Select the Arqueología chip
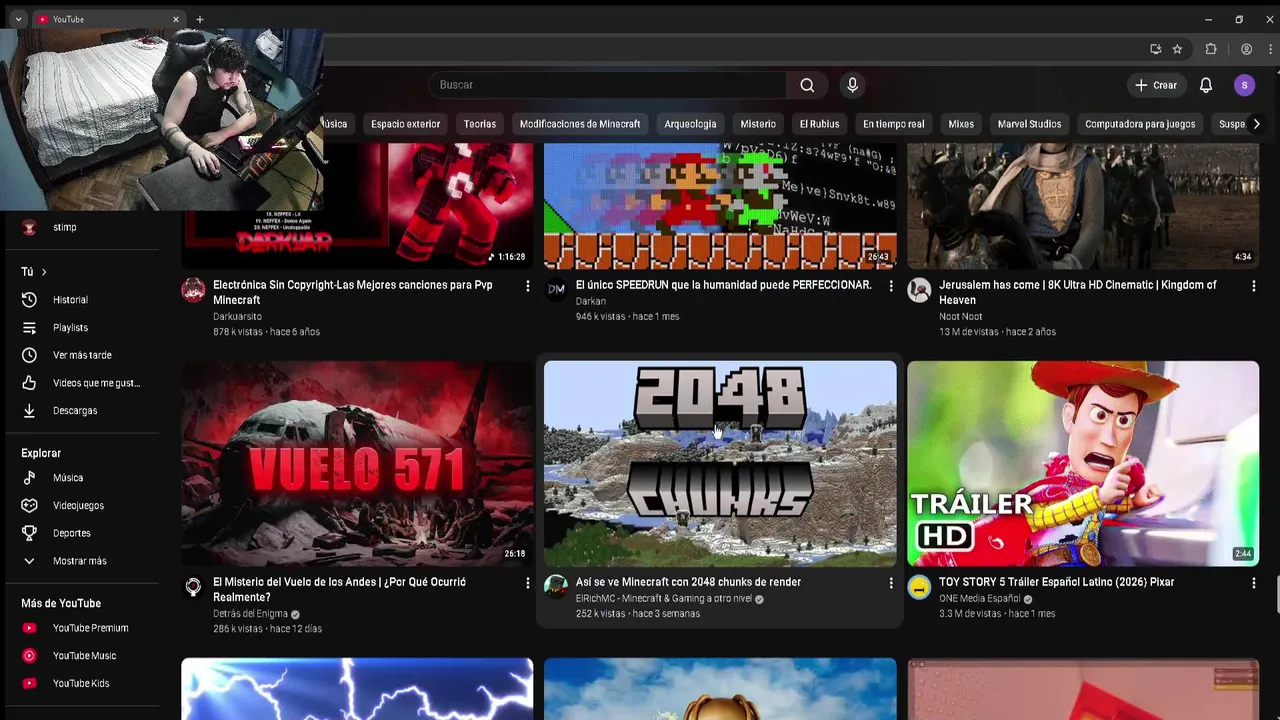 pyautogui.click(x=690, y=124)
